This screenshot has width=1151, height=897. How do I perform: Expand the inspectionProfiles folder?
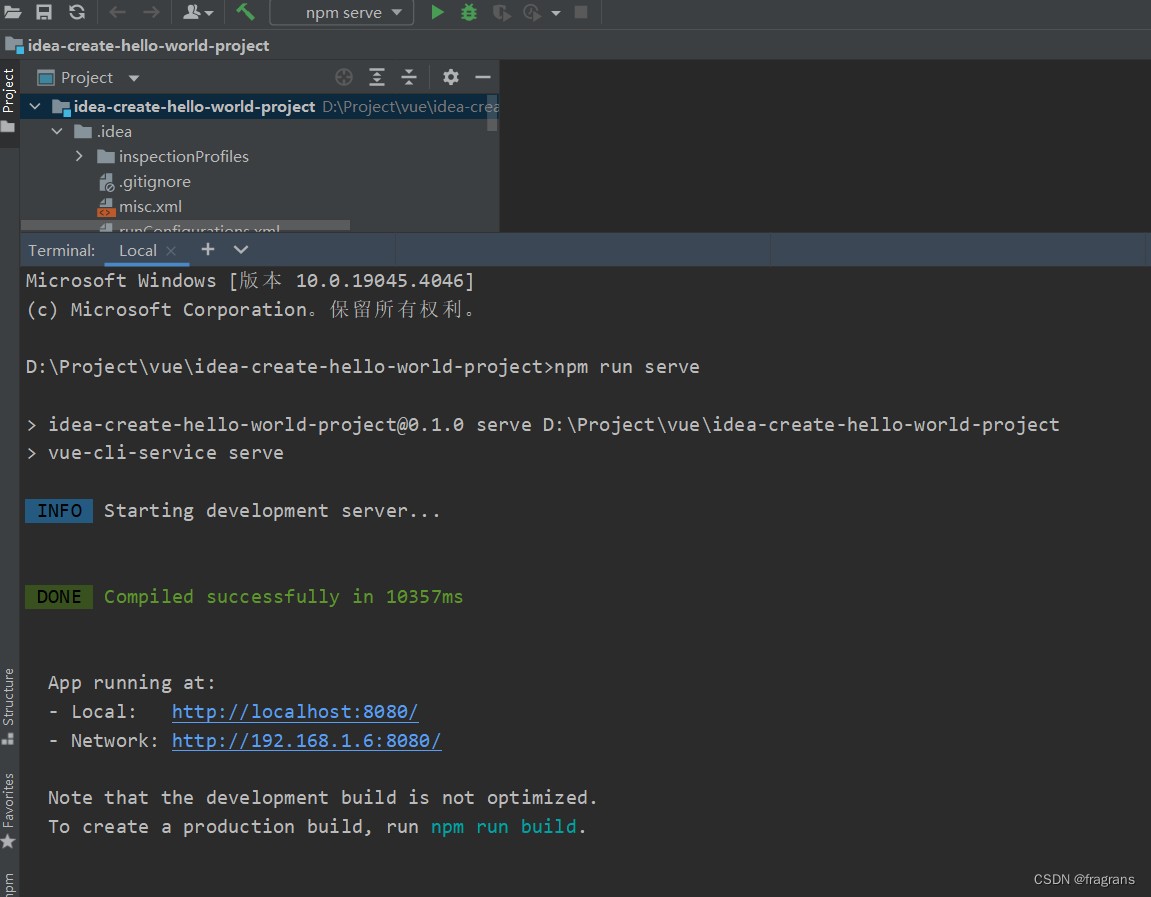click(x=79, y=156)
